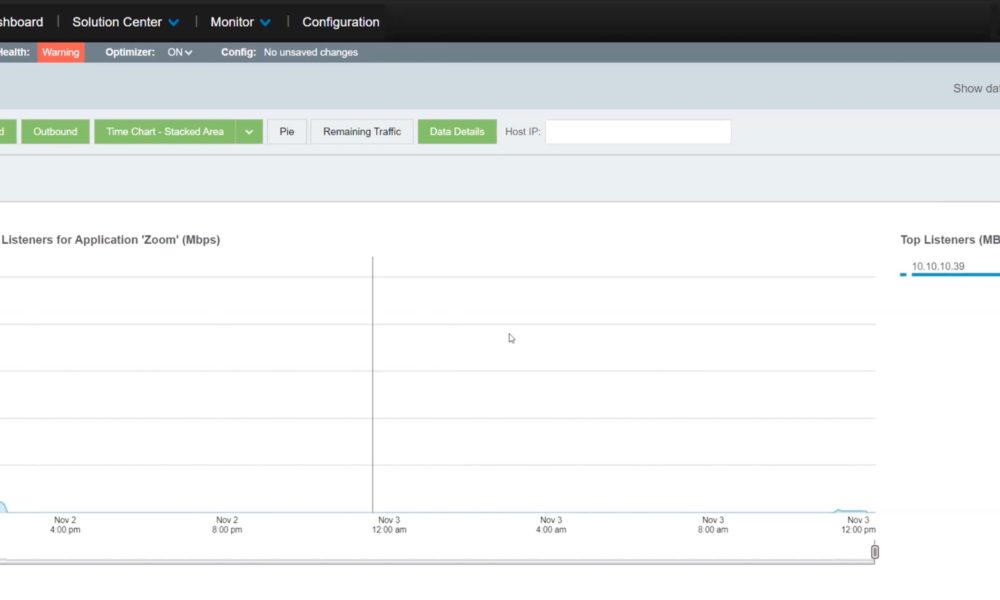
Task: Enable the Remaining Traffic option
Action: point(362,132)
